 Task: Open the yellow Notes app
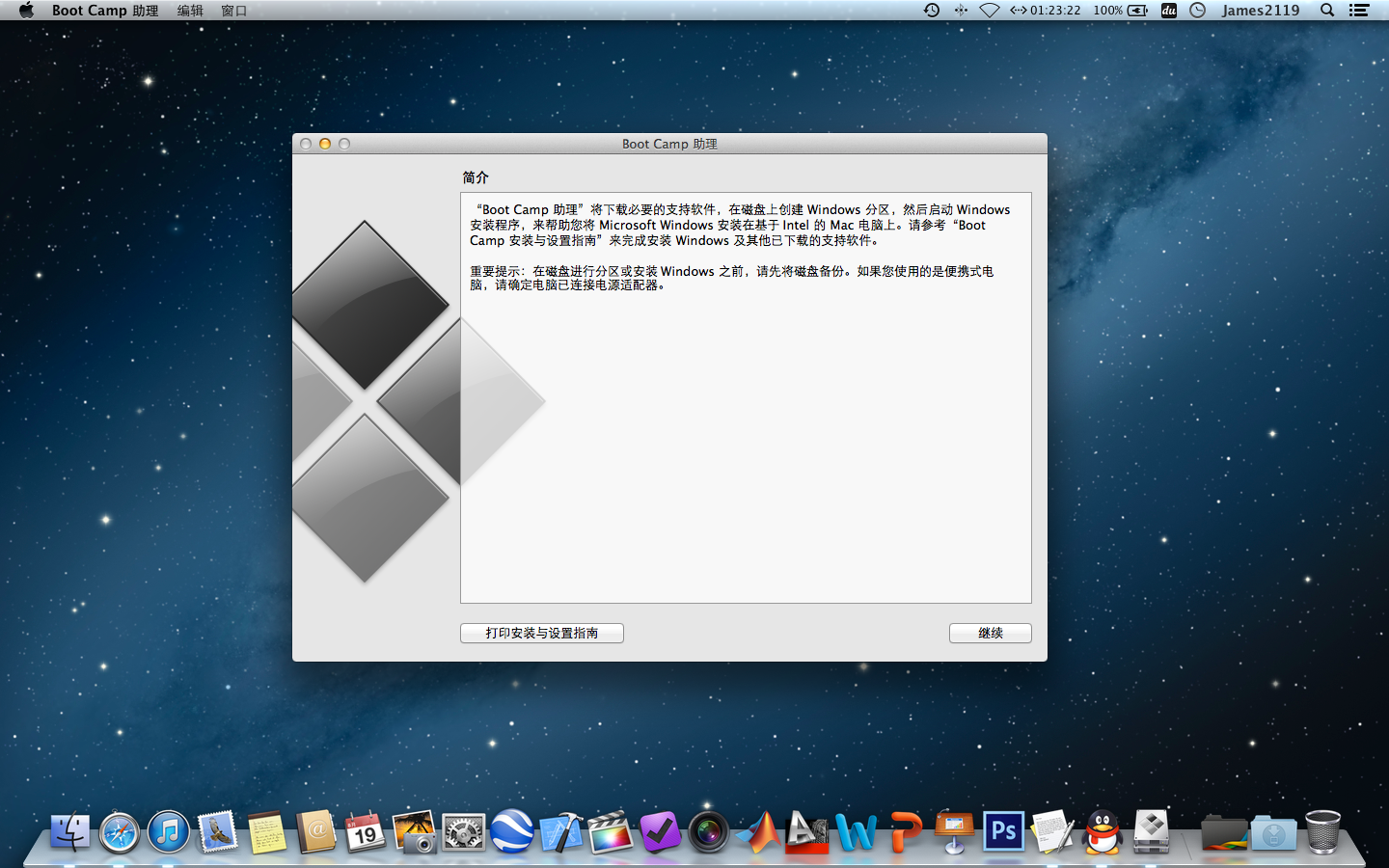pyautogui.click(x=267, y=832)
